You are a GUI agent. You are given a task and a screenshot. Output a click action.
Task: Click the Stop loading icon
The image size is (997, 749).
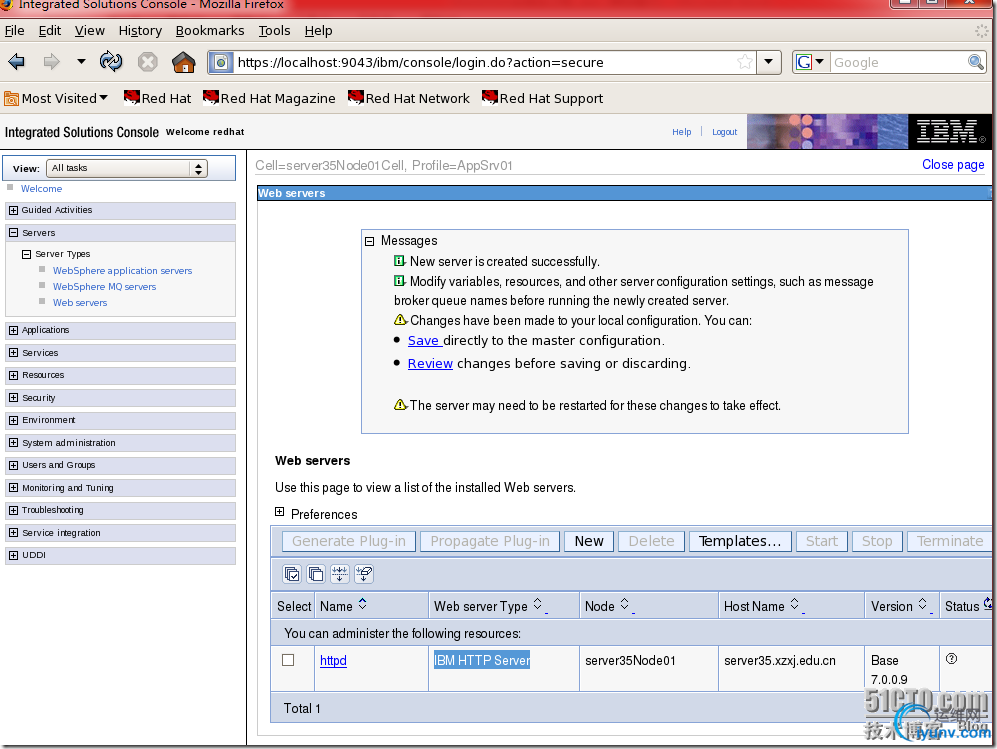pyautogui.click(x=148, y=62)
